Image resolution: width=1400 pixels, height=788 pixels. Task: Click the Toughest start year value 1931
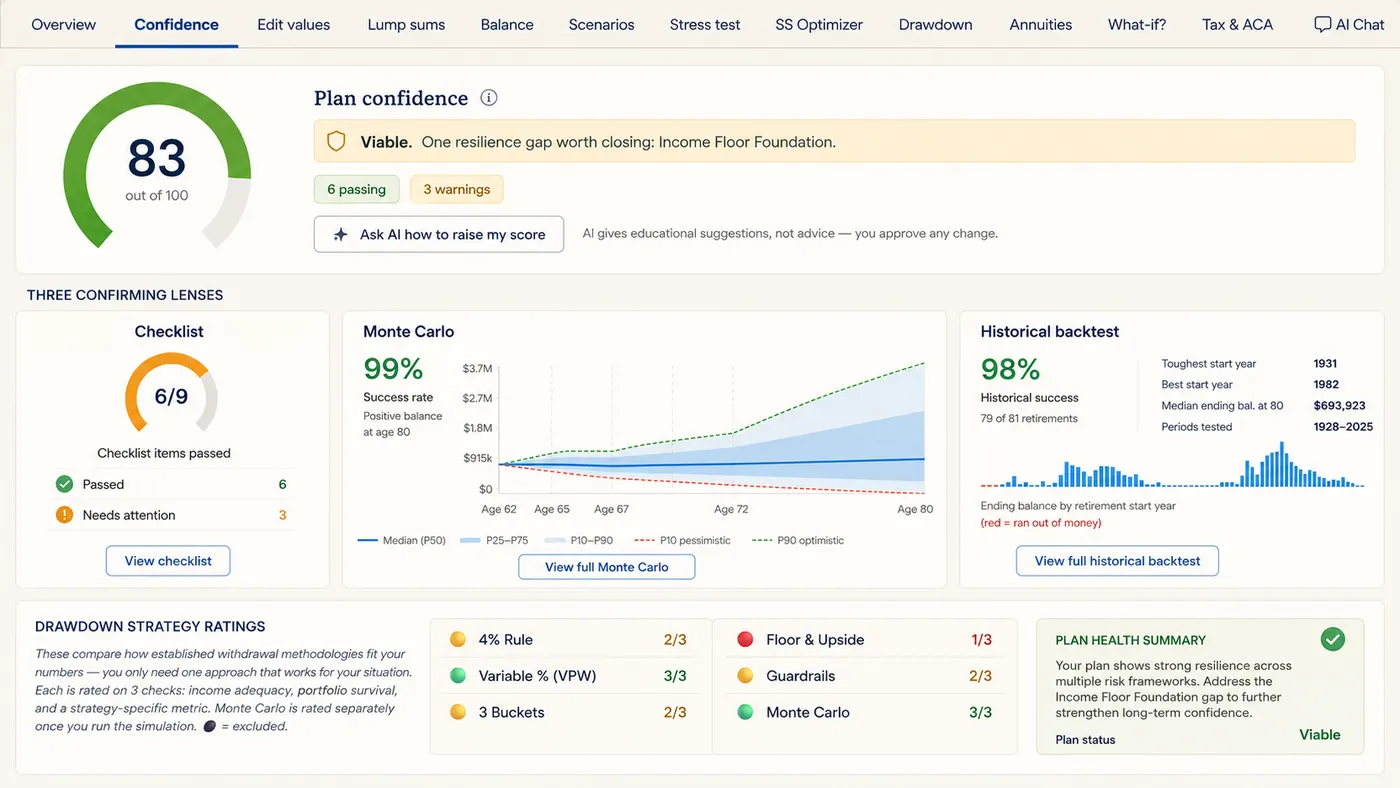pyautogui.click(x=1325, y=364)
